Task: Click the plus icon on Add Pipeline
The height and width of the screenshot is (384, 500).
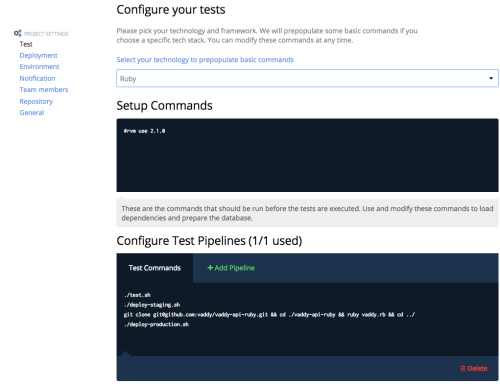Action: tap(210, 268)
